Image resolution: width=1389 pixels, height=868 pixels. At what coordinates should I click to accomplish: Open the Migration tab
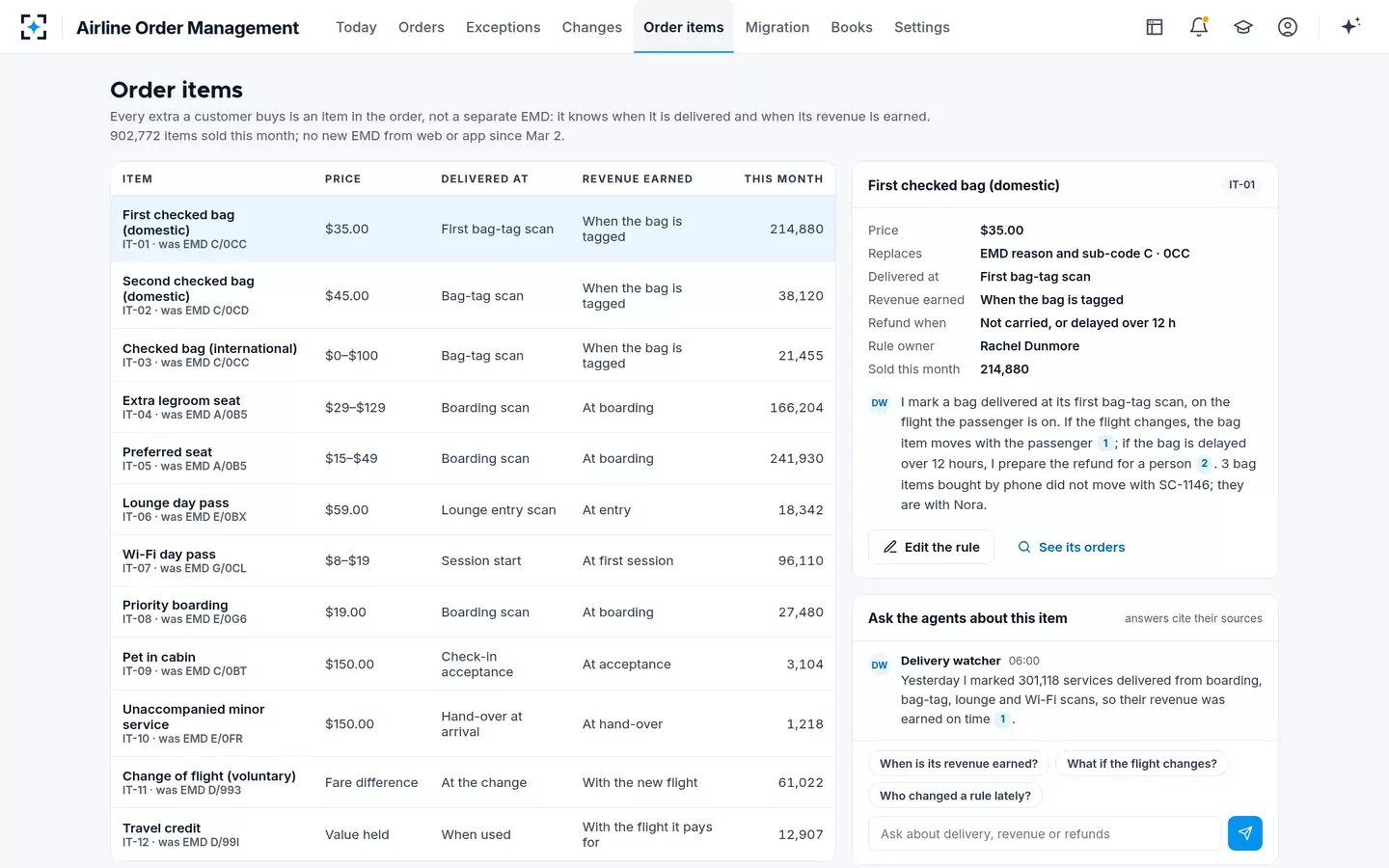point(777,27)
